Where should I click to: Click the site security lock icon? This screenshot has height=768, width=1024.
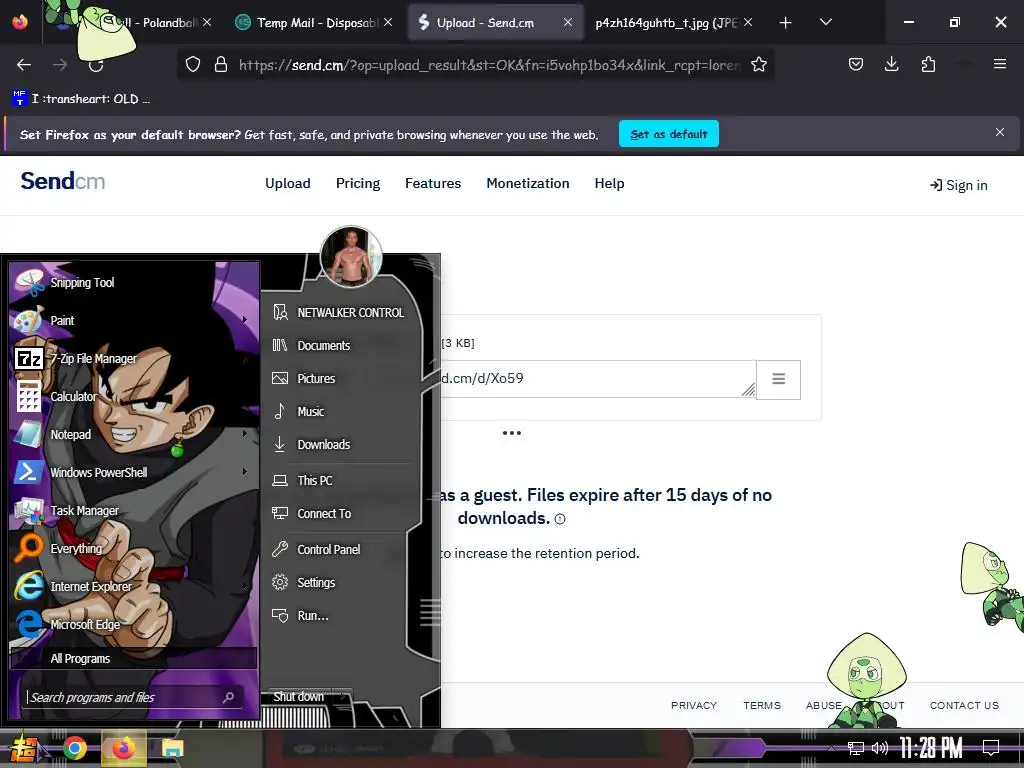coord(221,65)
